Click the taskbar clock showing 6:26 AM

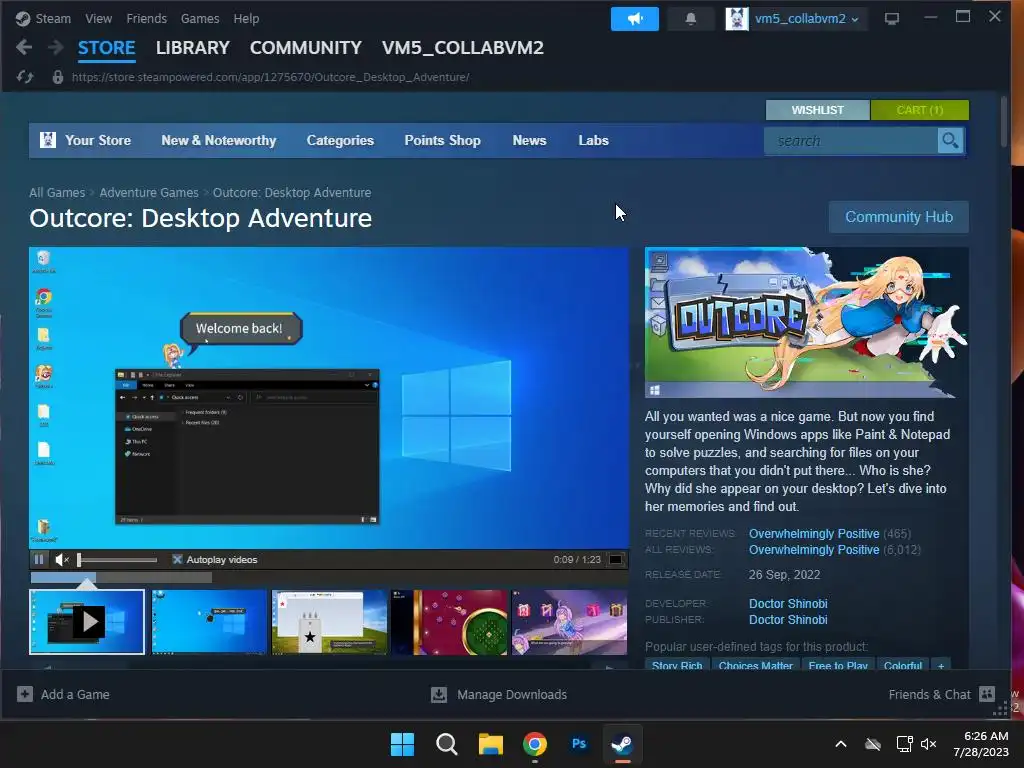tap(981, 744)
